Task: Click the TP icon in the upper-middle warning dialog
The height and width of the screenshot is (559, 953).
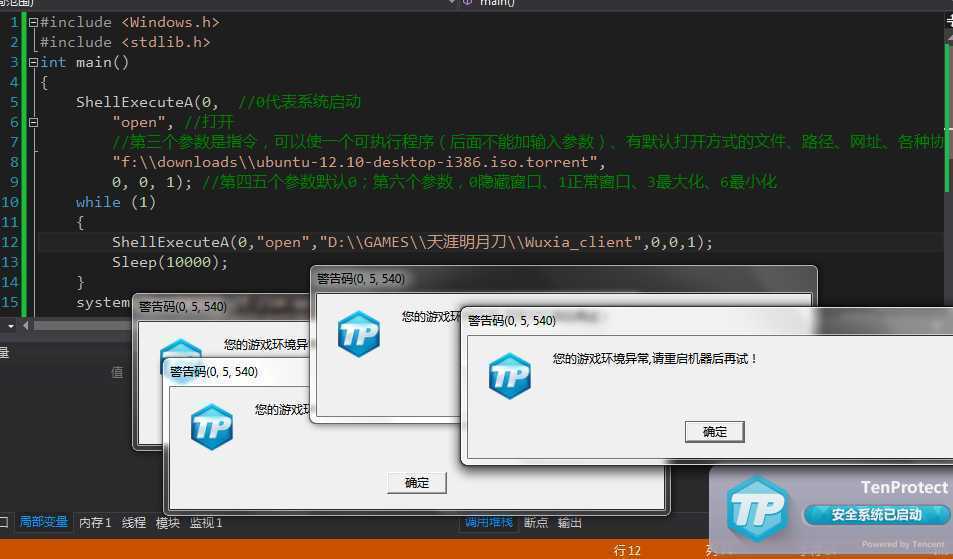Action: click(x=359, y=334)
